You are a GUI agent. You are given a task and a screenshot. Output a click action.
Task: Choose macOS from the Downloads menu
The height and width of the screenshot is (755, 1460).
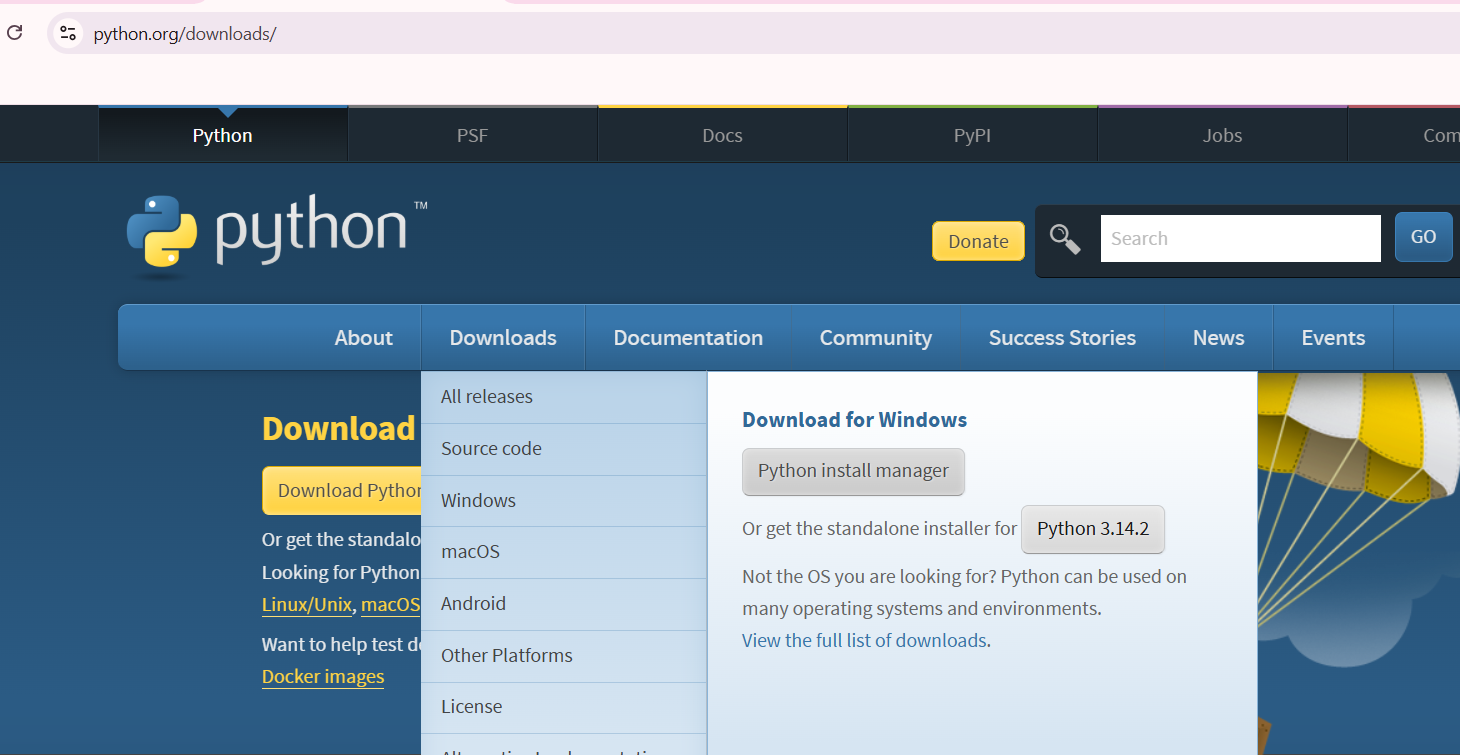(x=470, y=552)
